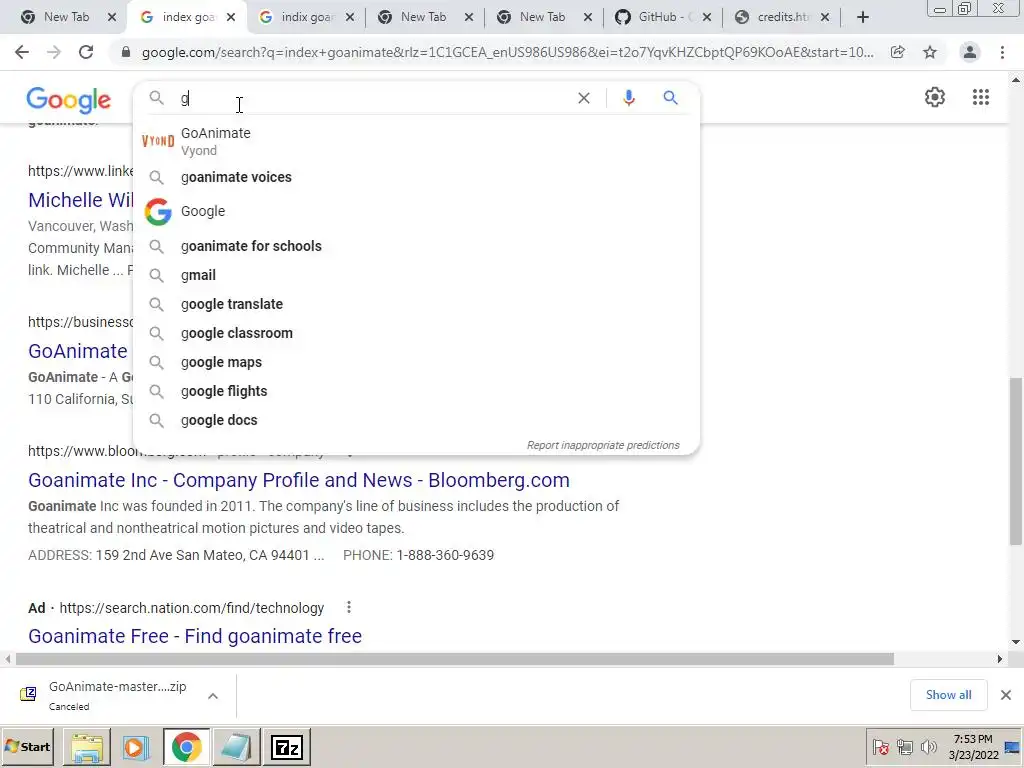Open Chrome's three-dot menu
Image resolution: width=1024 pixels, height=768 pixels.
click(x=1002, y=52)
